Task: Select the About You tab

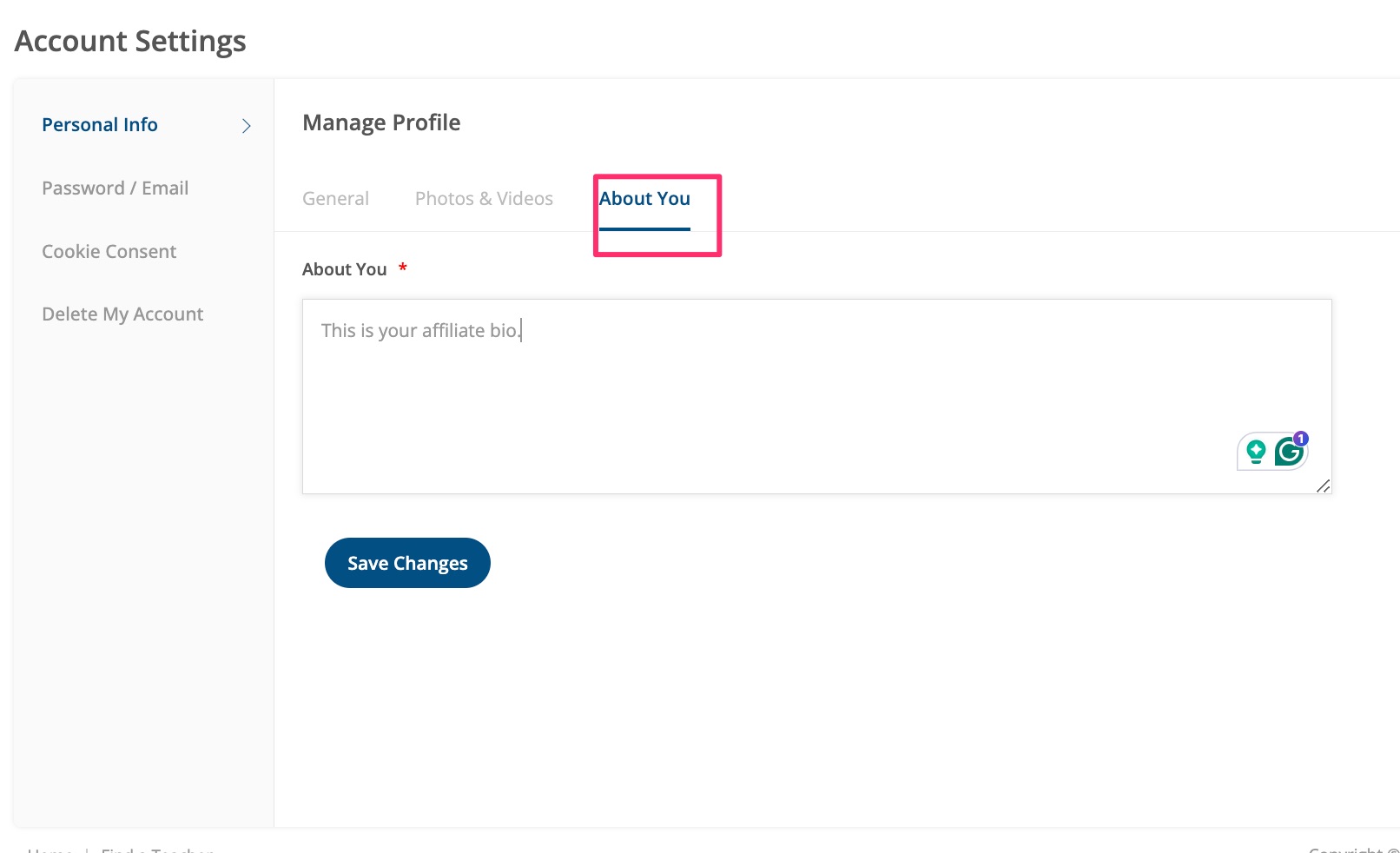Action: coord(644,199)
